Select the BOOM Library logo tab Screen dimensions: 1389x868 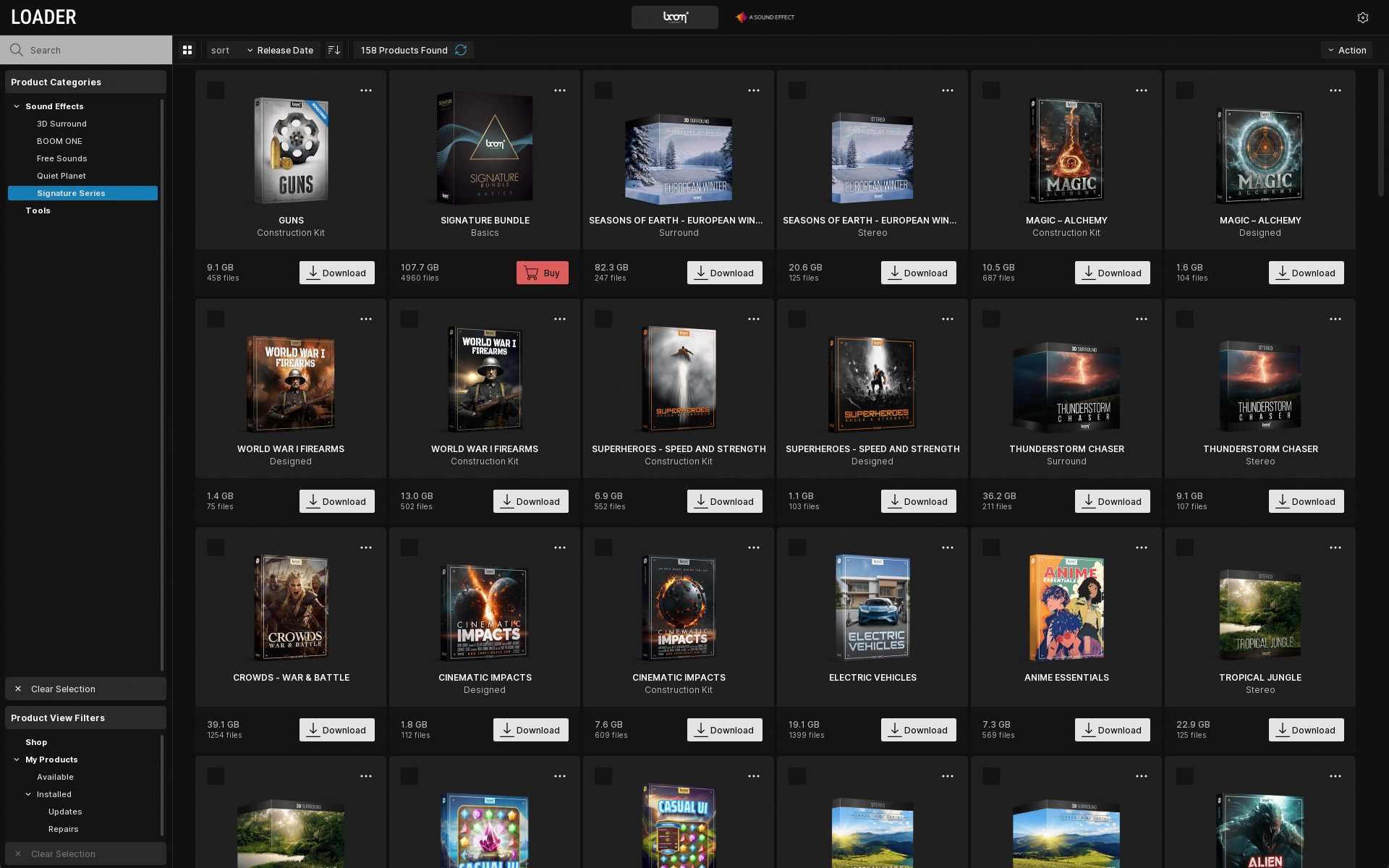(674, 17)
